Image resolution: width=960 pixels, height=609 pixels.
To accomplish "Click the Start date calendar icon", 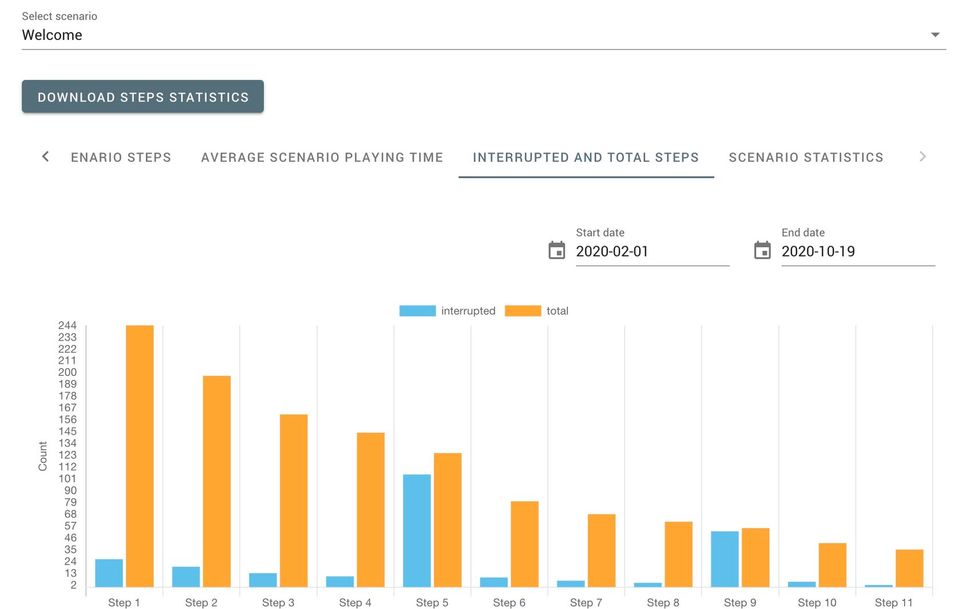I will pos(557,250).
